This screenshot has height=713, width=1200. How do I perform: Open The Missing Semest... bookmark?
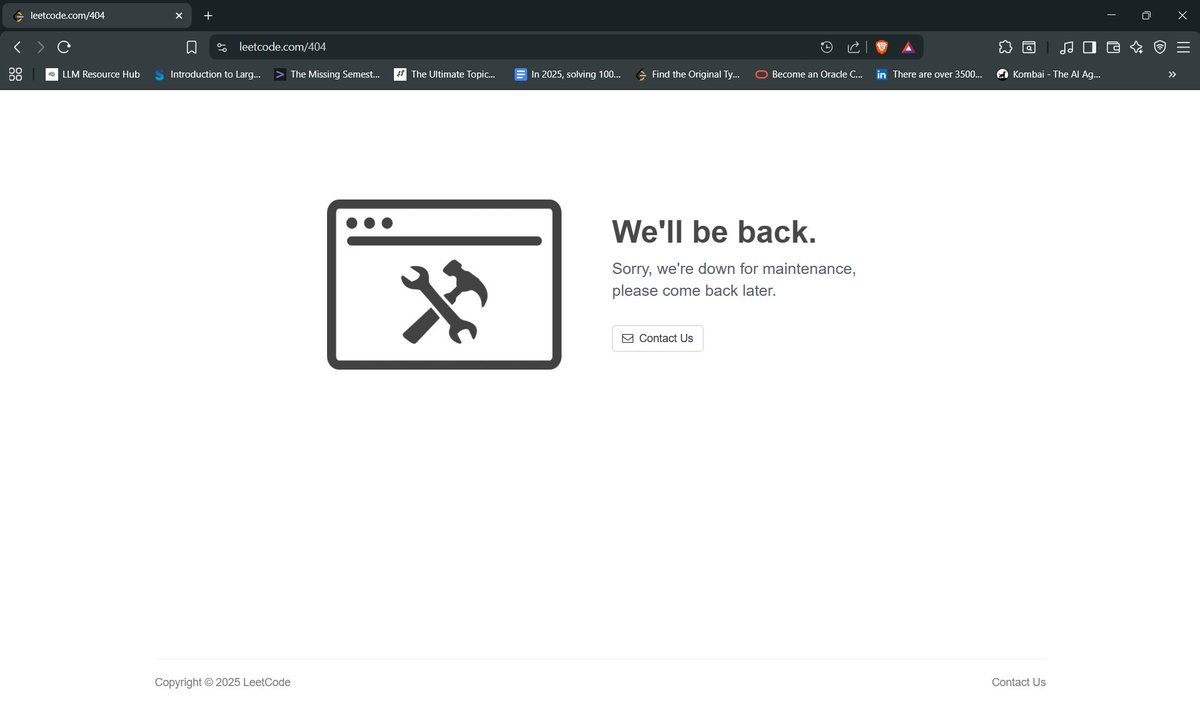pyautogui.click(x=327, y=74)
